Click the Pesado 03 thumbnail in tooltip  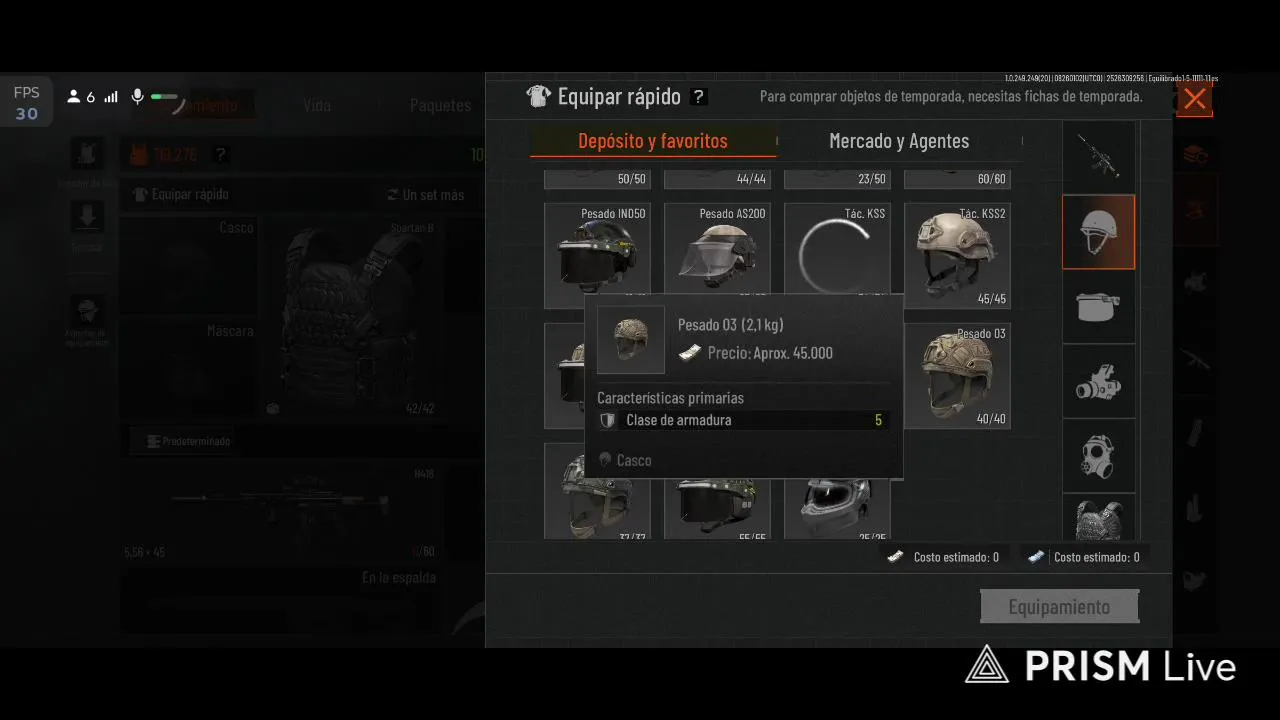click(631, 340)
